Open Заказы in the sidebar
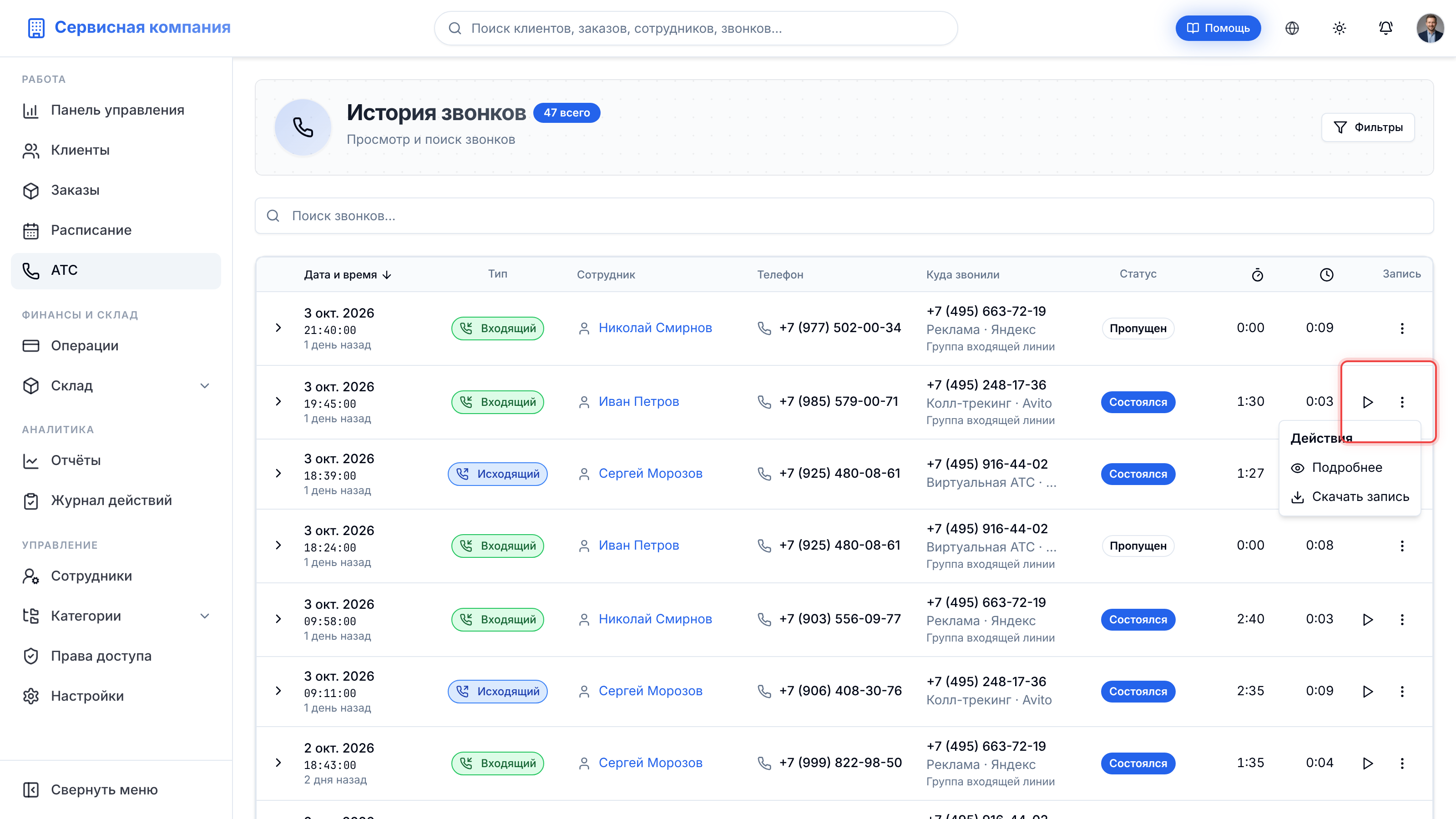Image resolution: width=1456 pixels, height=819 pixels. [x=116, y=191]
